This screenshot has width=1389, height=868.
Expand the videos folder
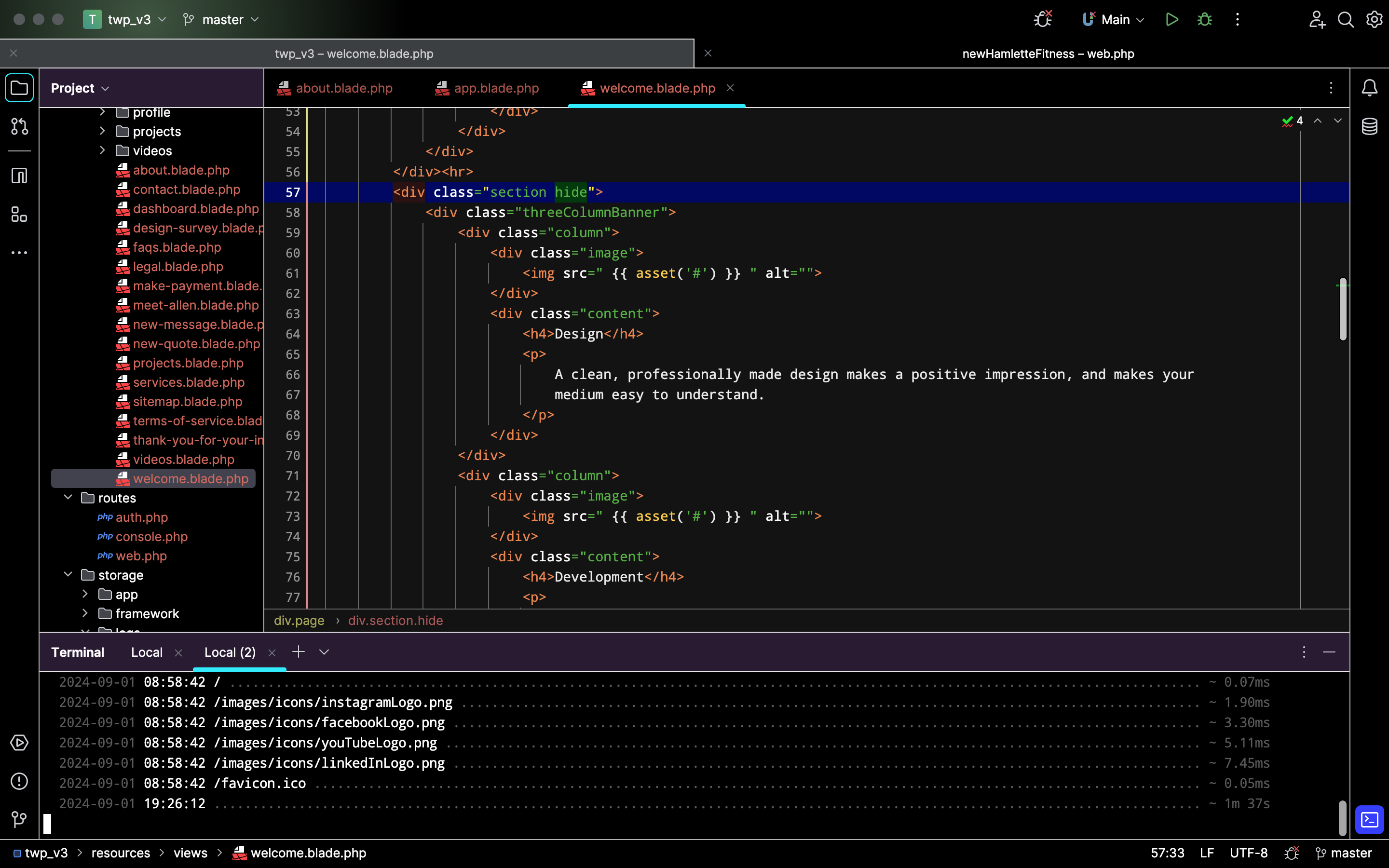click(102, 150)
